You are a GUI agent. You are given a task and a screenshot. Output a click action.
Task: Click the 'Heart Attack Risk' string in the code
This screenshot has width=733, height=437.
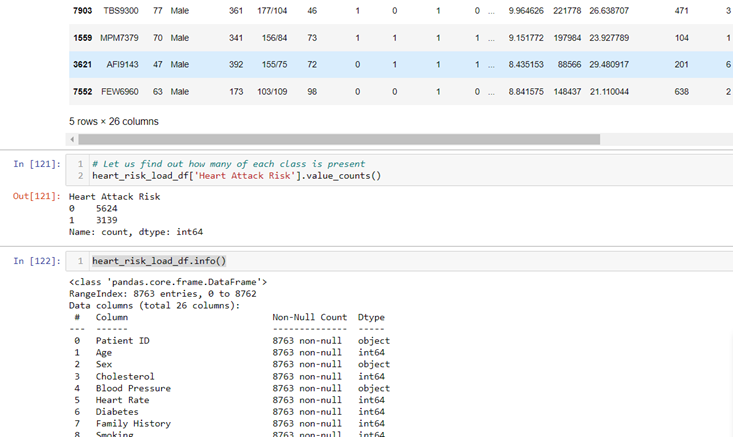tap(244, 176)
